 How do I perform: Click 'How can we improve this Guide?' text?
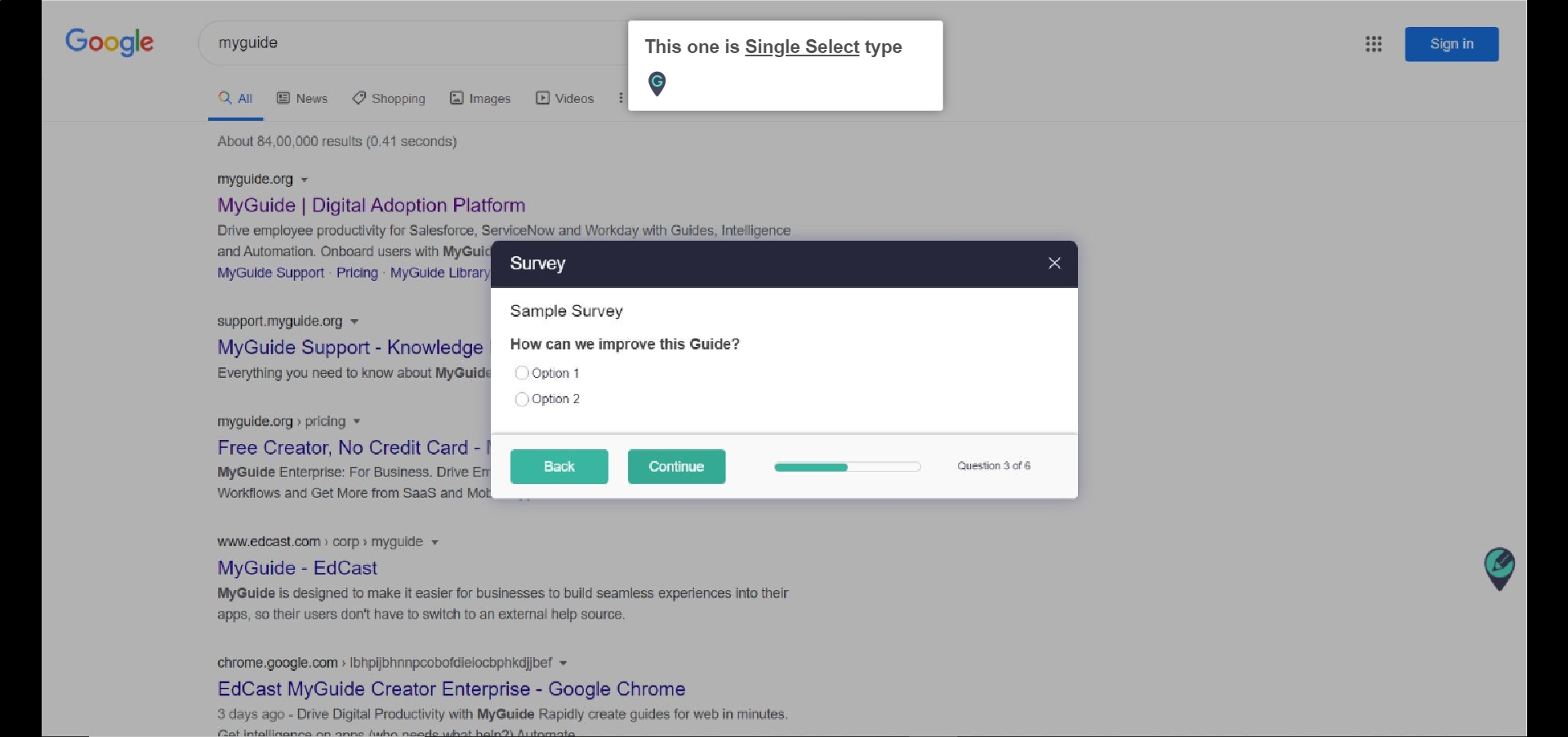coord(625,344)
